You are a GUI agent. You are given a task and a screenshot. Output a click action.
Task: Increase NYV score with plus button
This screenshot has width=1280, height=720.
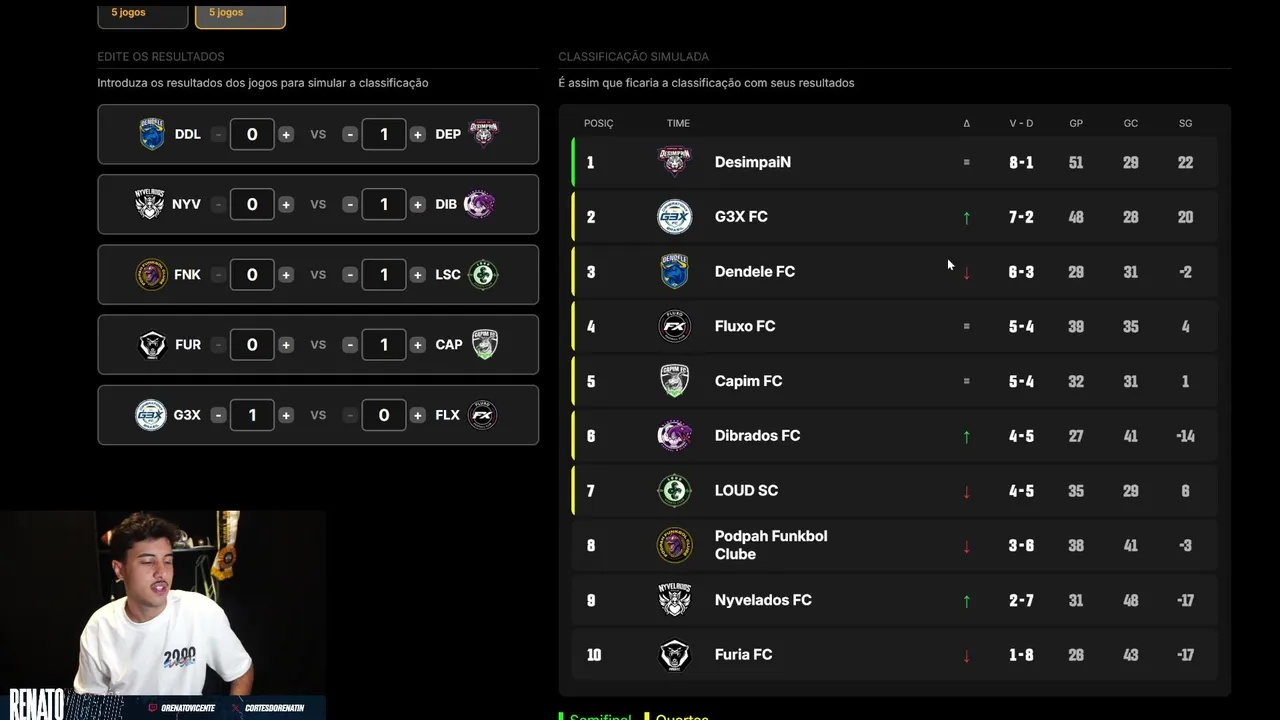[x=286, y=204]
